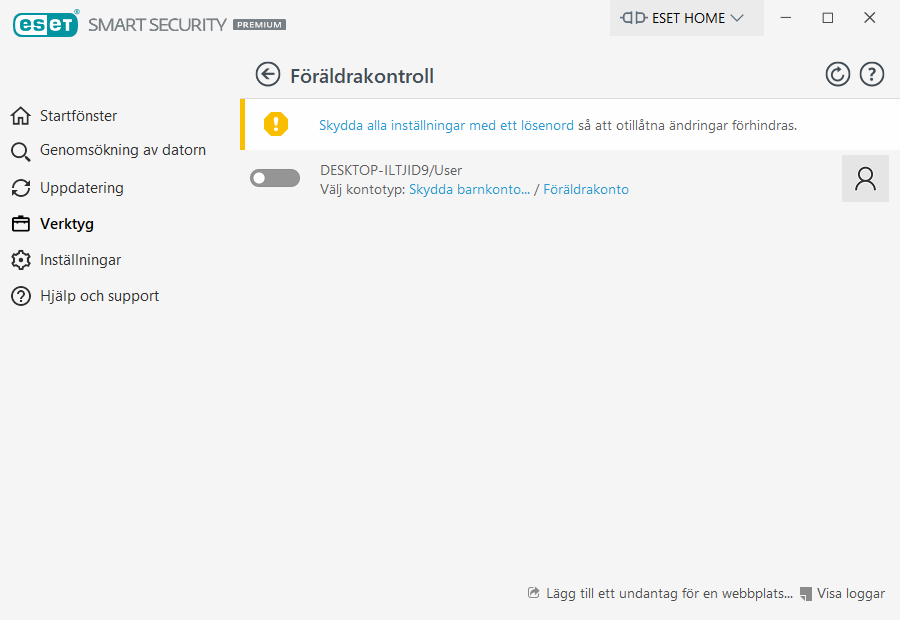This screenshot has height=620, width=900.
Task: Click the back arrow next to Föräldrakontroll
Action: (267, 74)
